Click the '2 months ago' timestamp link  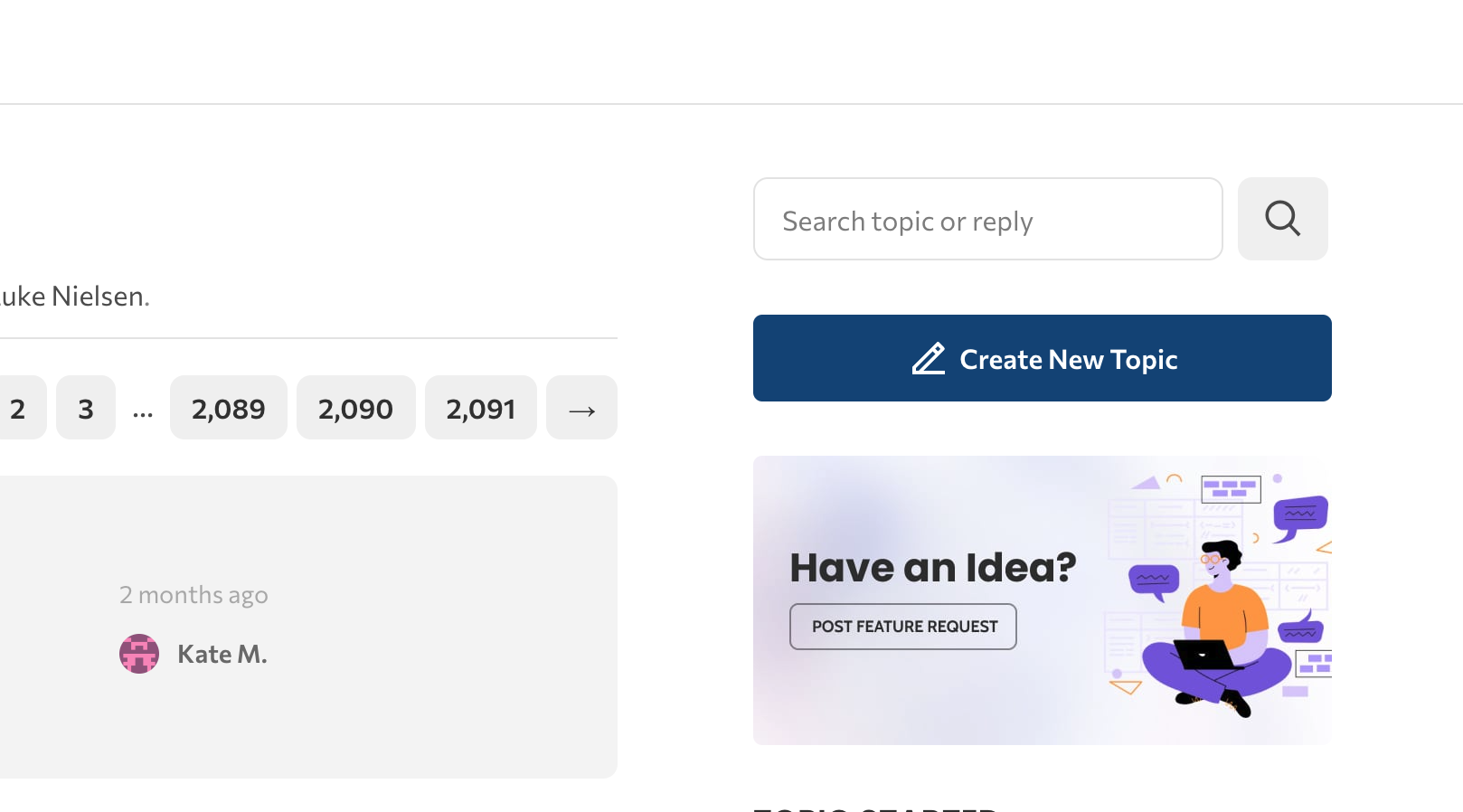pos(193,595)
